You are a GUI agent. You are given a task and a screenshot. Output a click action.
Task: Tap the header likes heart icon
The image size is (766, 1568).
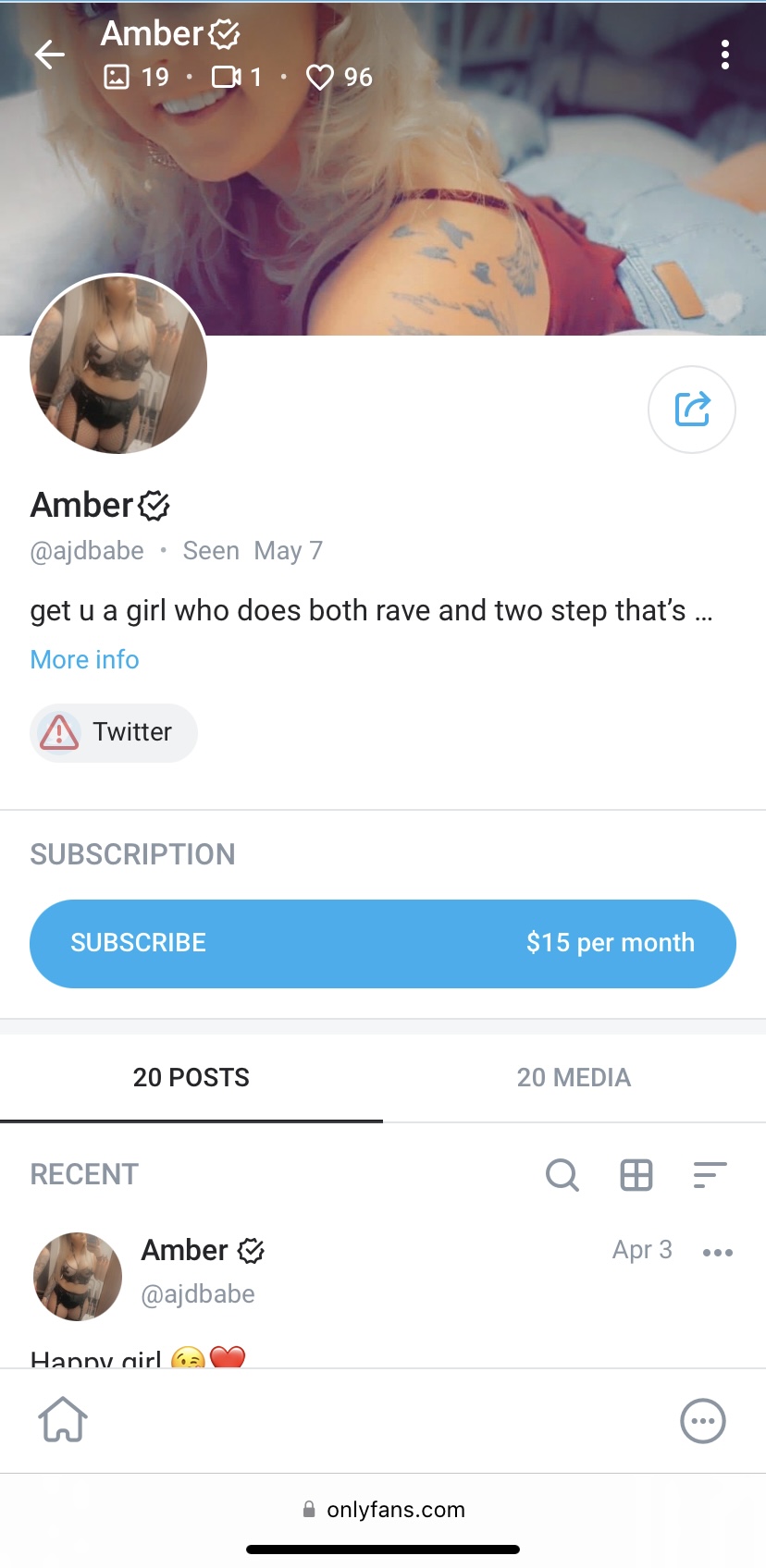(x=319, y=77)
